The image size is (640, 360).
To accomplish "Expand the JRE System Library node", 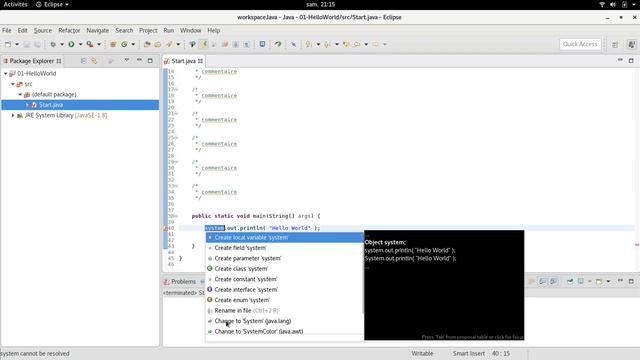I will (13, 116).
